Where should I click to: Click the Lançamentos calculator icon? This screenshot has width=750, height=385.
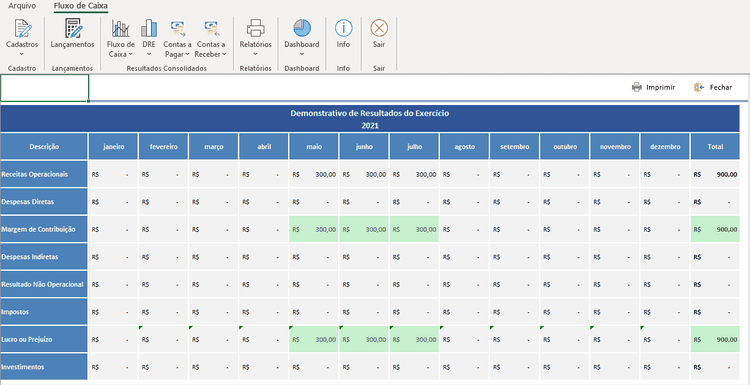(73, 28)
